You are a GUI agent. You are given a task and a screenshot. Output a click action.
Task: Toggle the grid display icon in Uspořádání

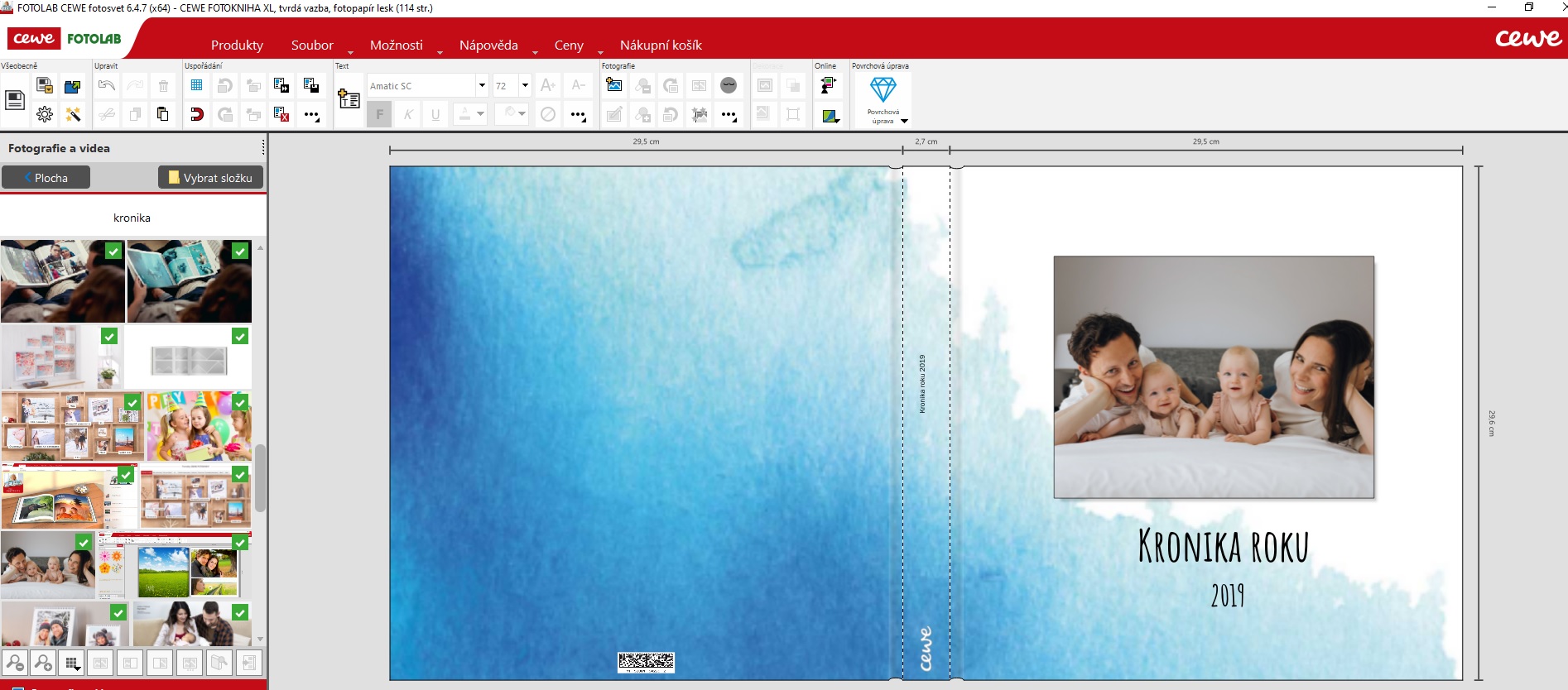coord(197,85)
